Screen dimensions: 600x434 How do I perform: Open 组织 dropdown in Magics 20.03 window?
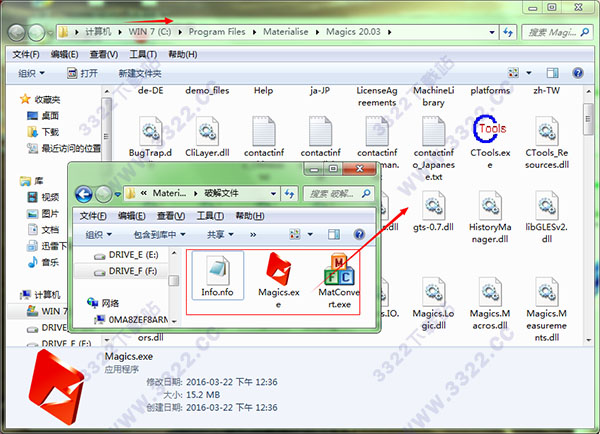31,73
